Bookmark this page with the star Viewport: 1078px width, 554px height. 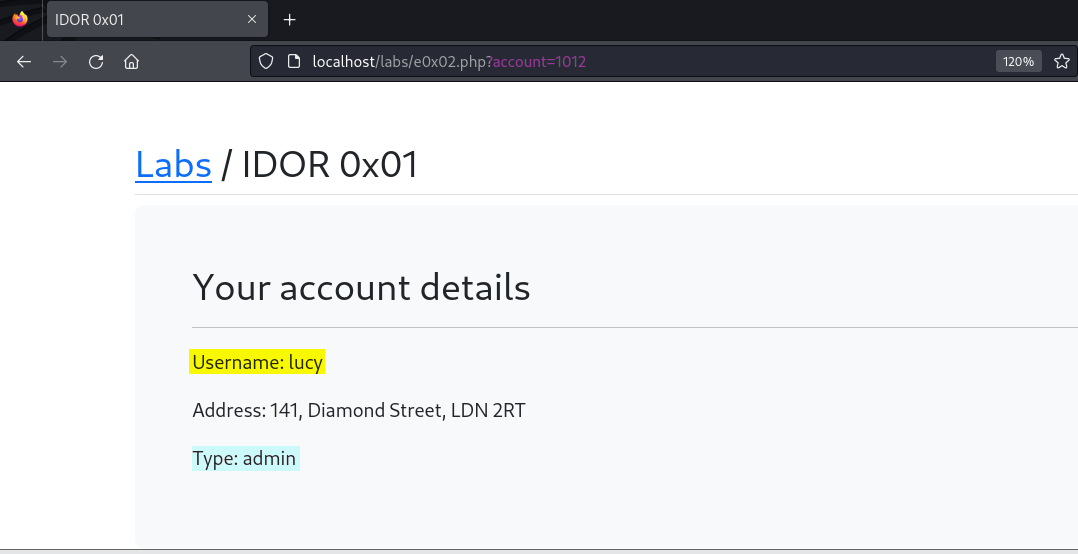point(1062,62)
